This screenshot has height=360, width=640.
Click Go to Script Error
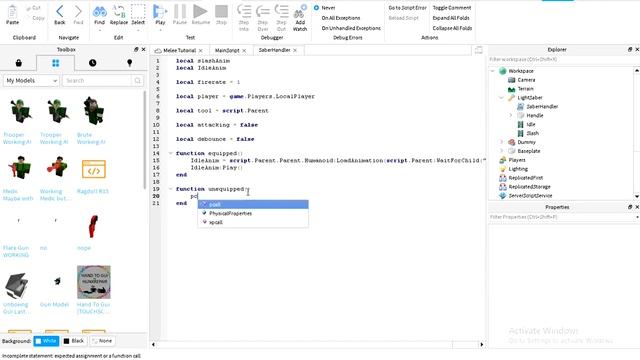click(407, 8)
